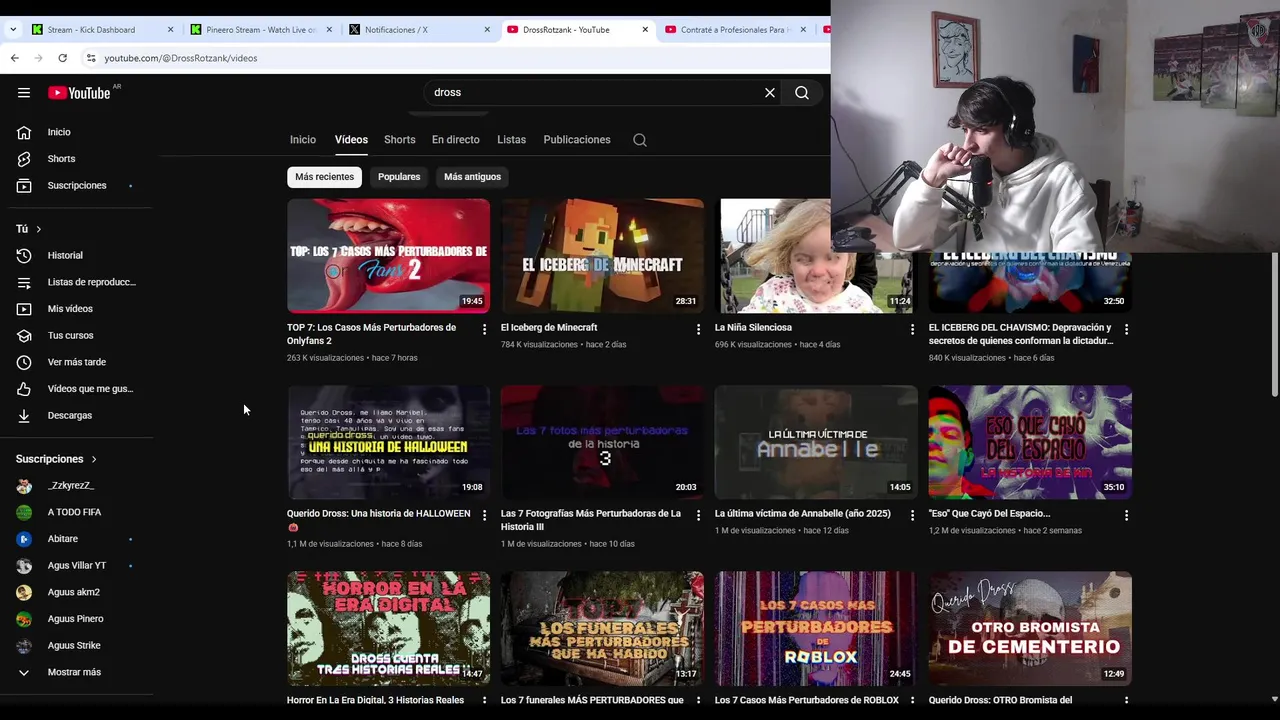Switch to the Inicio channel tab
1280x720 pixels.
point(303,140)
